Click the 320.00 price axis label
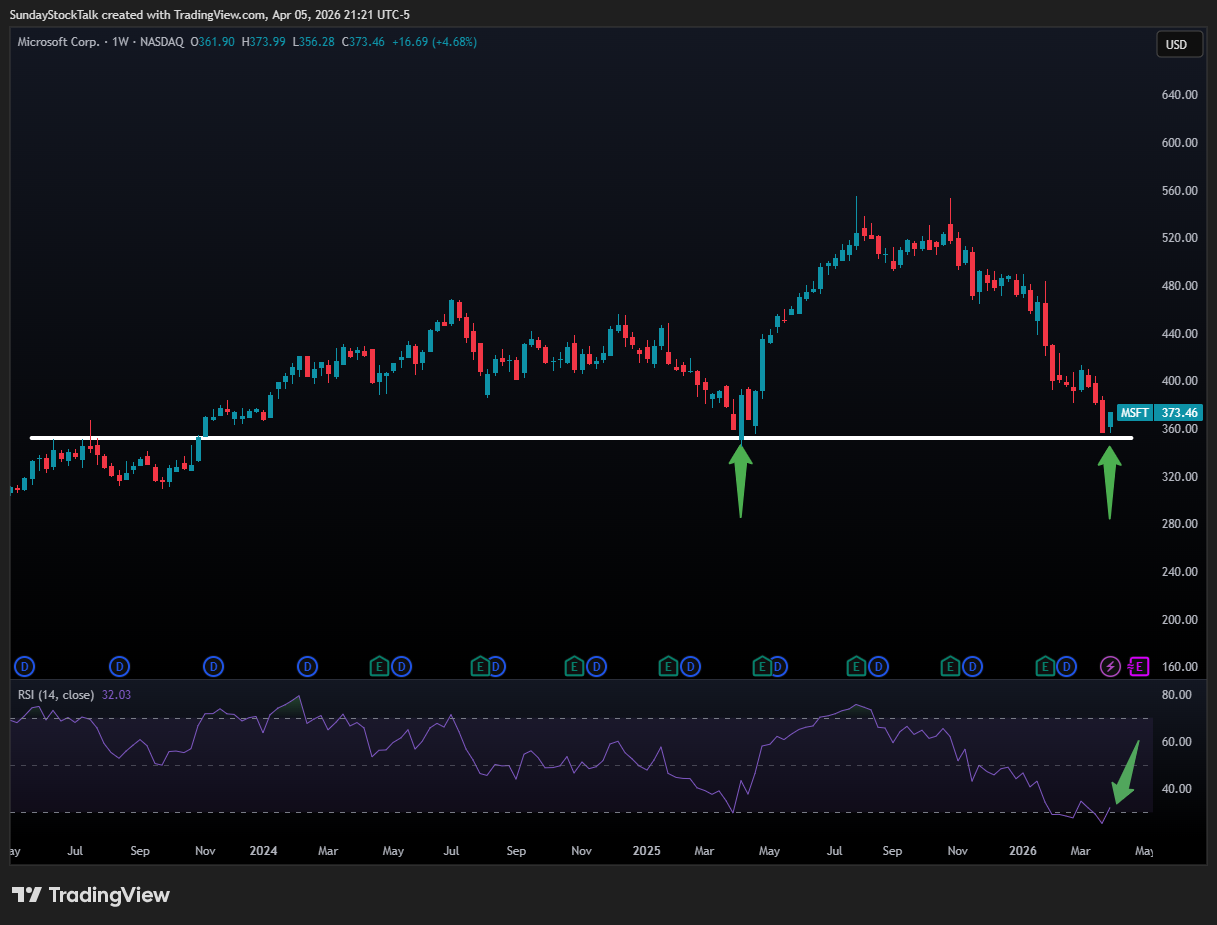The height and width of the screenshot is (925, 1217). [x=1178, y=477]
